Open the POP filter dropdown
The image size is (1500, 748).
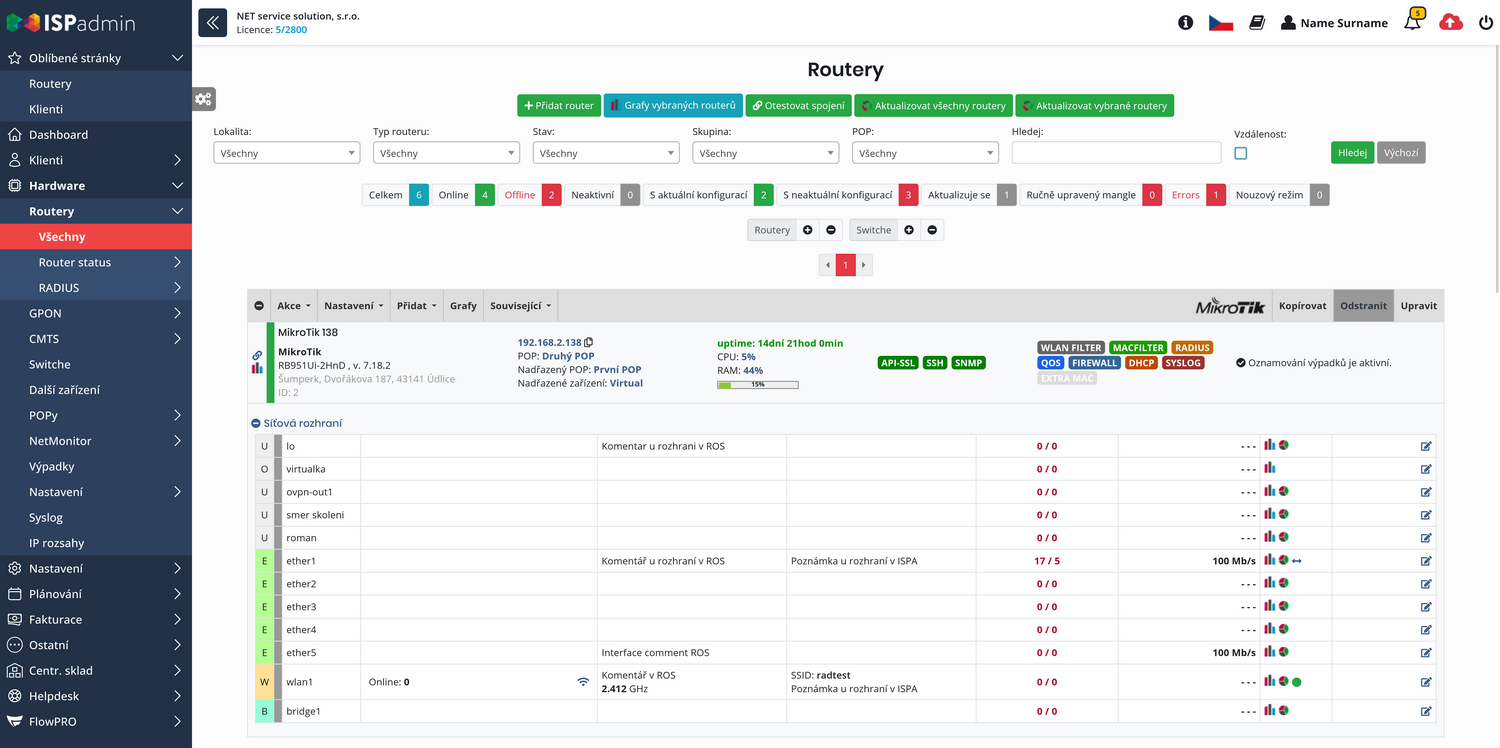point(925,153)
